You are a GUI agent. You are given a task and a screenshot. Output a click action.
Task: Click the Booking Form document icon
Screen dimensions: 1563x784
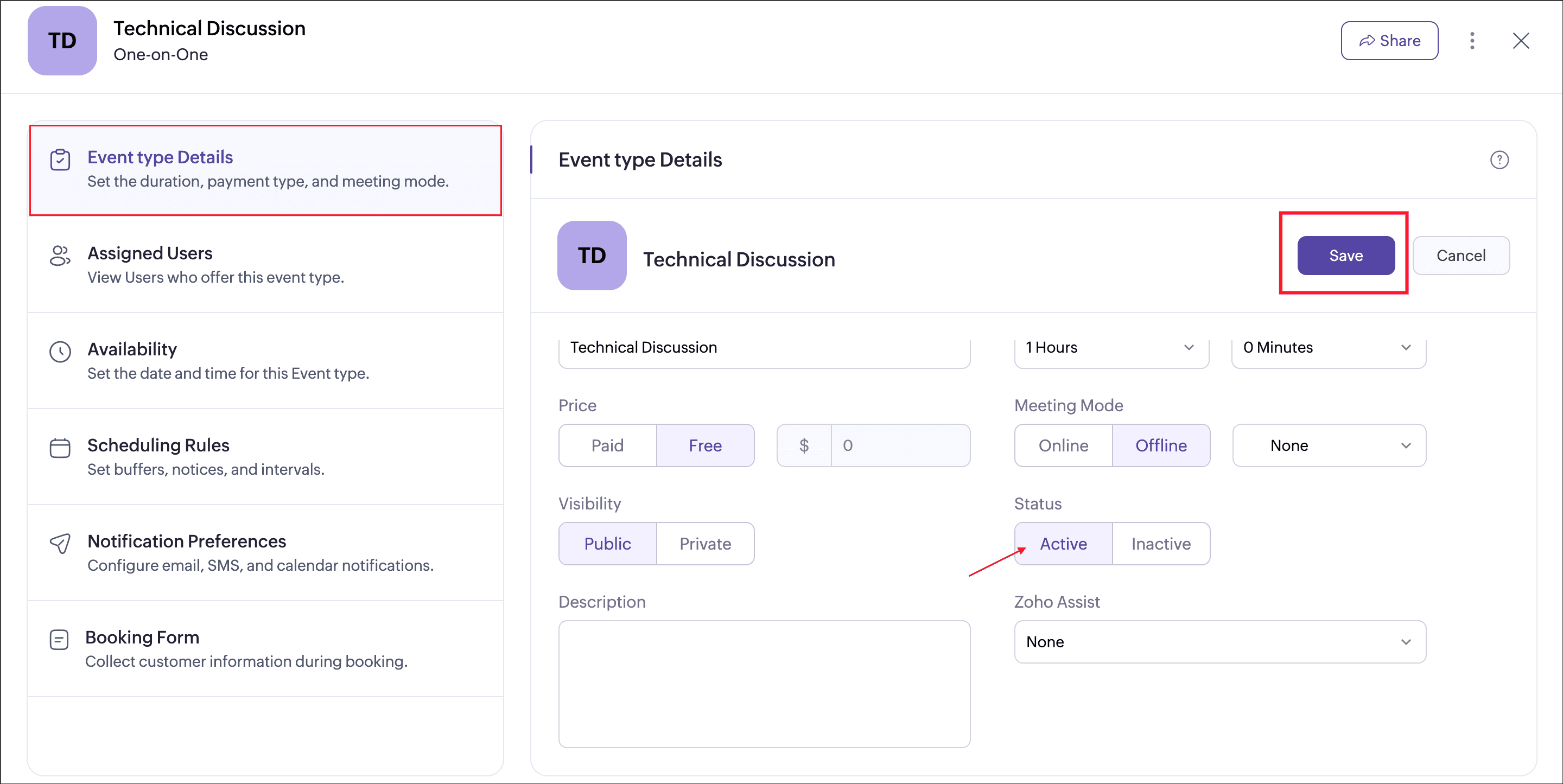point(59,640)
